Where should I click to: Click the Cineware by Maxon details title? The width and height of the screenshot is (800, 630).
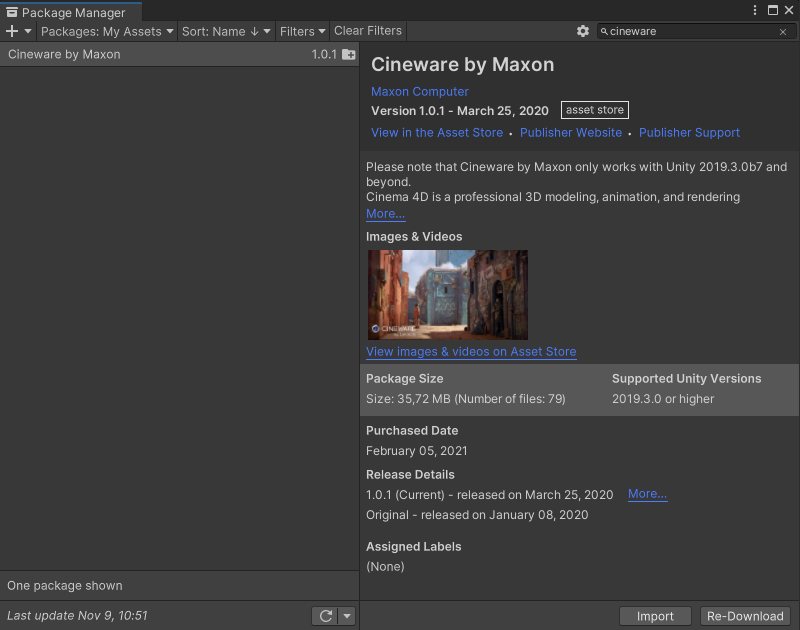coord(463,65)
